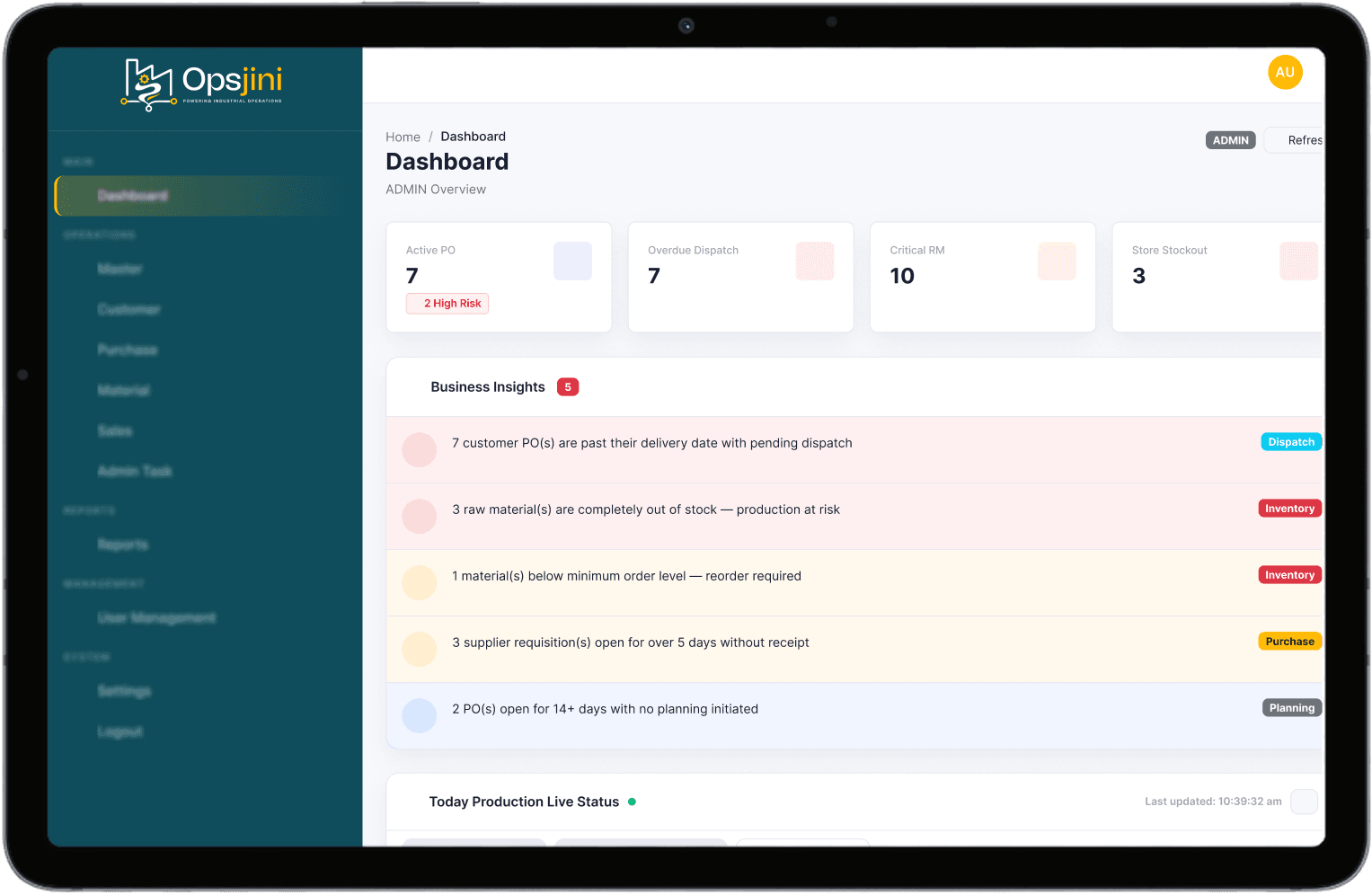Click the Refresh button

click(x=1295, y=140)
